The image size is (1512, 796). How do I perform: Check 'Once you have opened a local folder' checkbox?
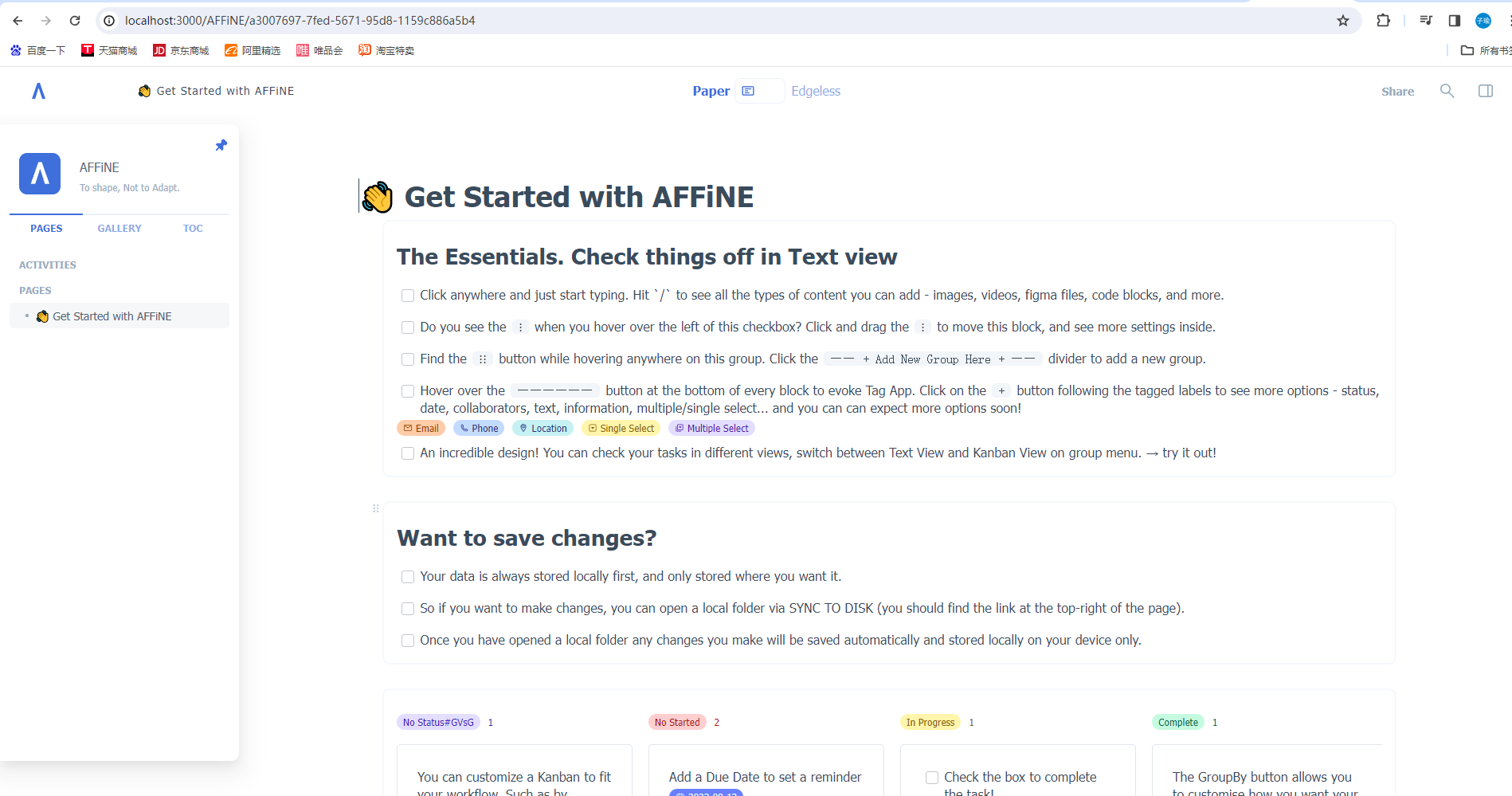coord(408,641)
